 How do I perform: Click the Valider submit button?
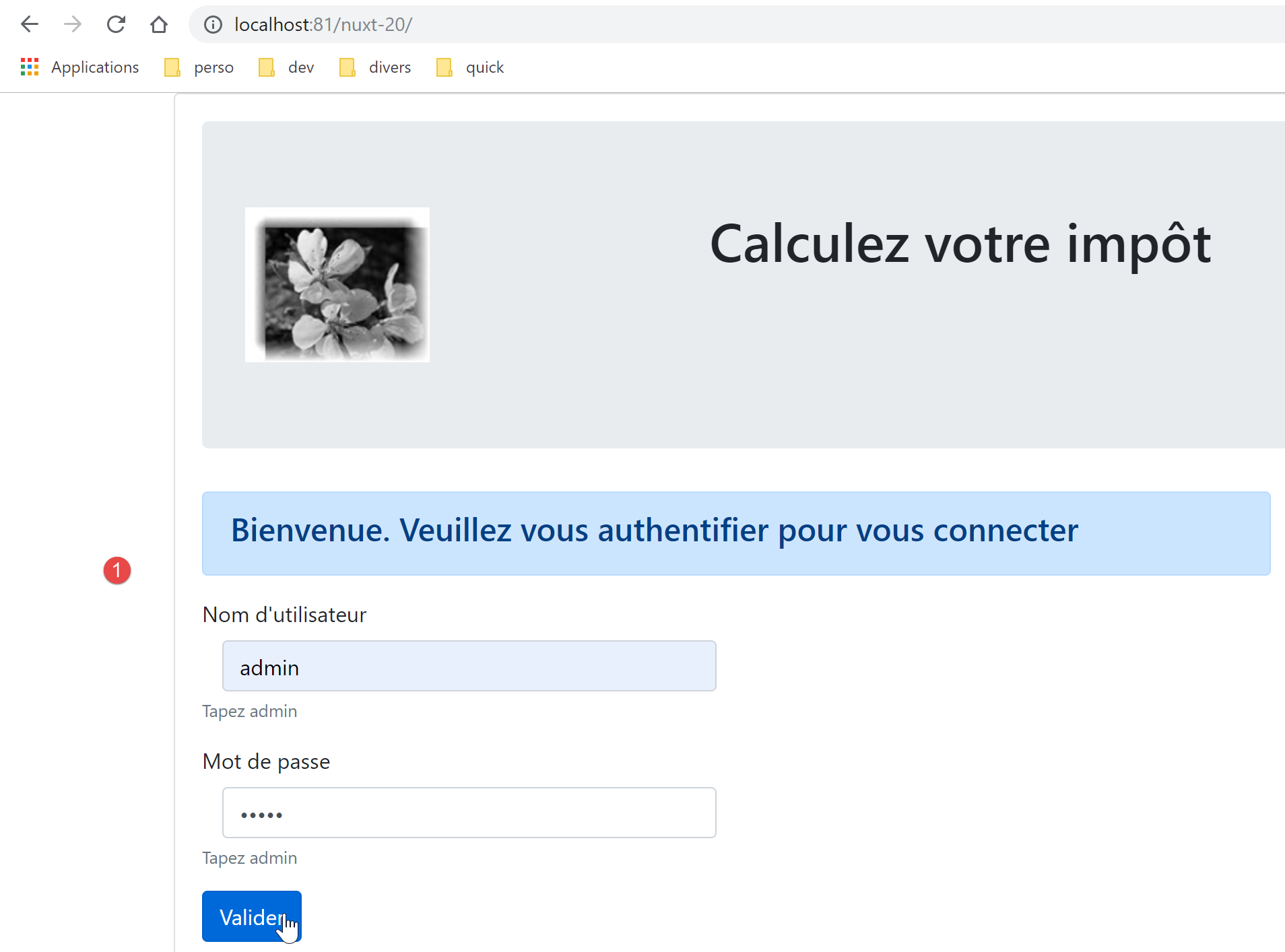pyautogui.click(x=251, y=916)
